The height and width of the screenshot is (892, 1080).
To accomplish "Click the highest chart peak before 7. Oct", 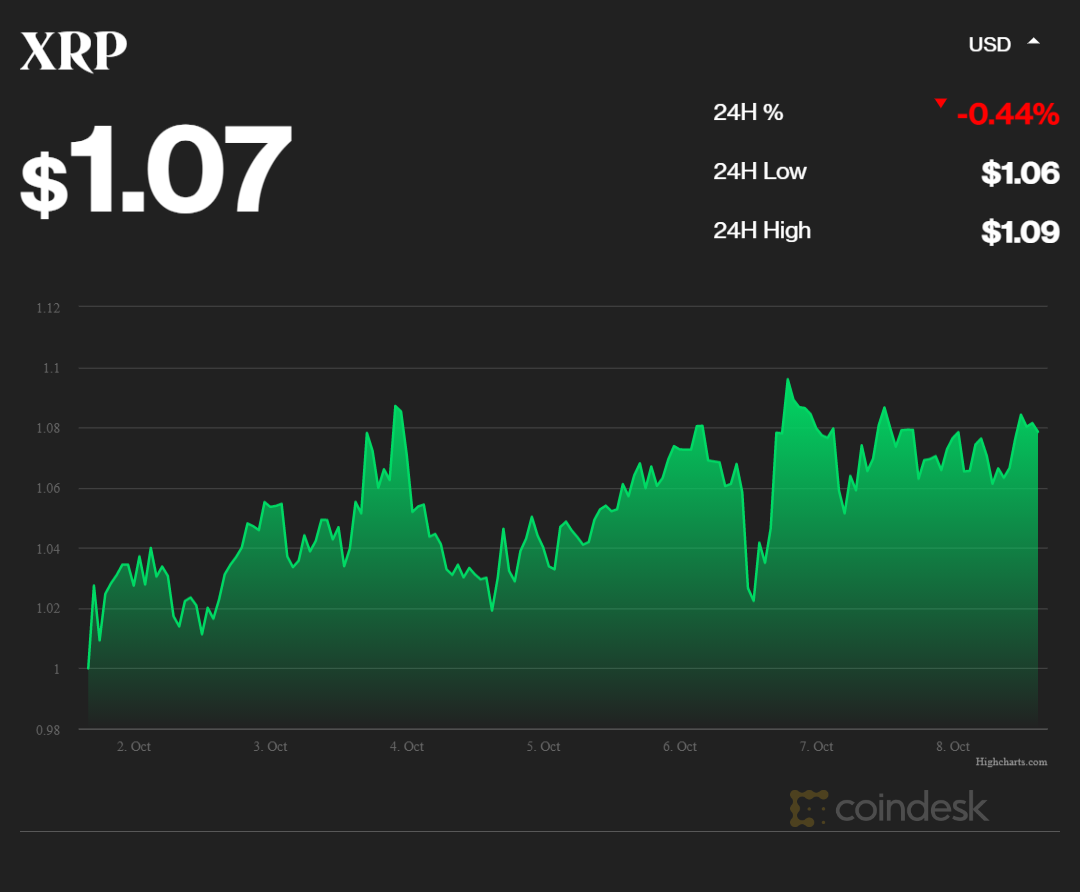I will tap(788, 379).
